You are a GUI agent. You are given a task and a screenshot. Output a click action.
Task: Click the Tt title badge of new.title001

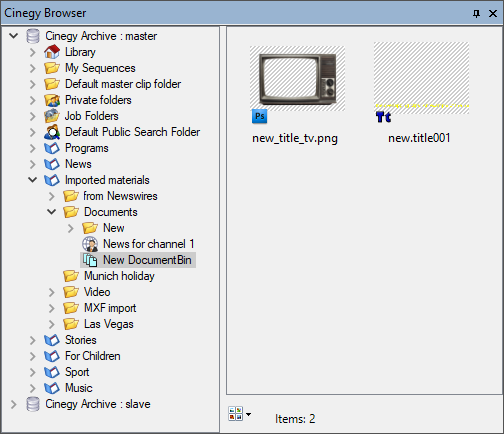click(x=383, y=117)
